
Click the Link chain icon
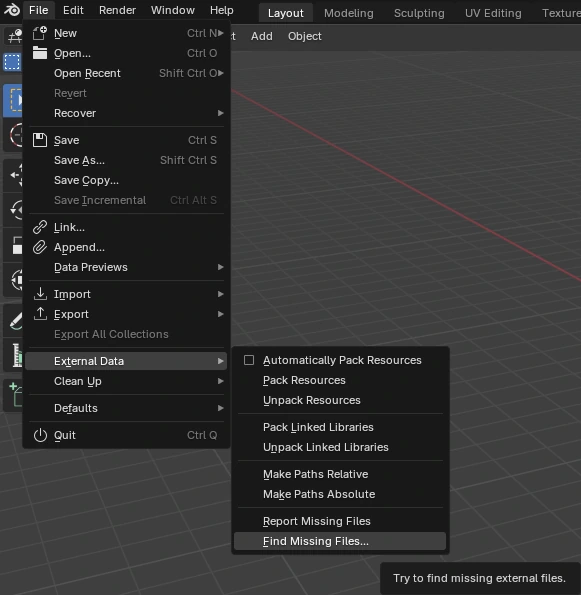point(40,227)
